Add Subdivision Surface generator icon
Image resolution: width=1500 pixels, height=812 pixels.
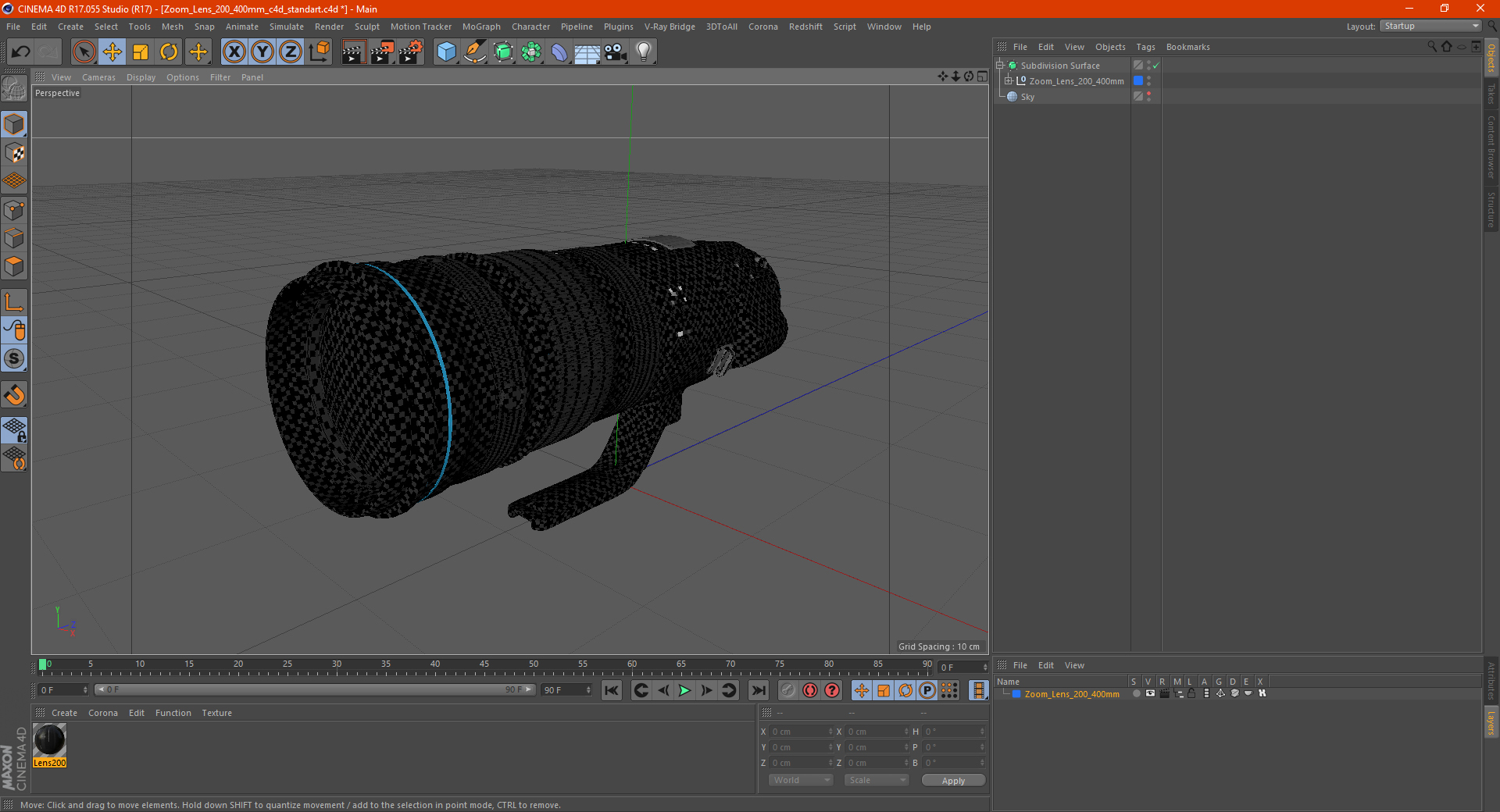pyautogui.click(x=503, y=52)
